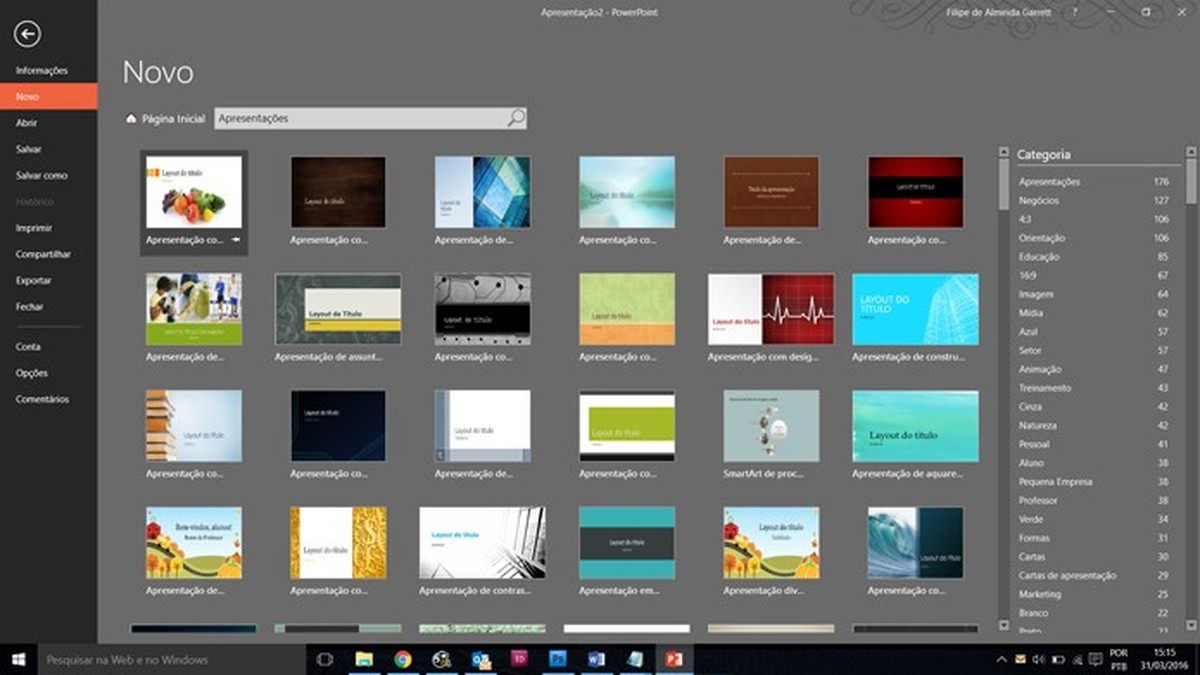Open Photoshop from the taskbar
Screen dimensions: 1200x675
click(556, 659)
